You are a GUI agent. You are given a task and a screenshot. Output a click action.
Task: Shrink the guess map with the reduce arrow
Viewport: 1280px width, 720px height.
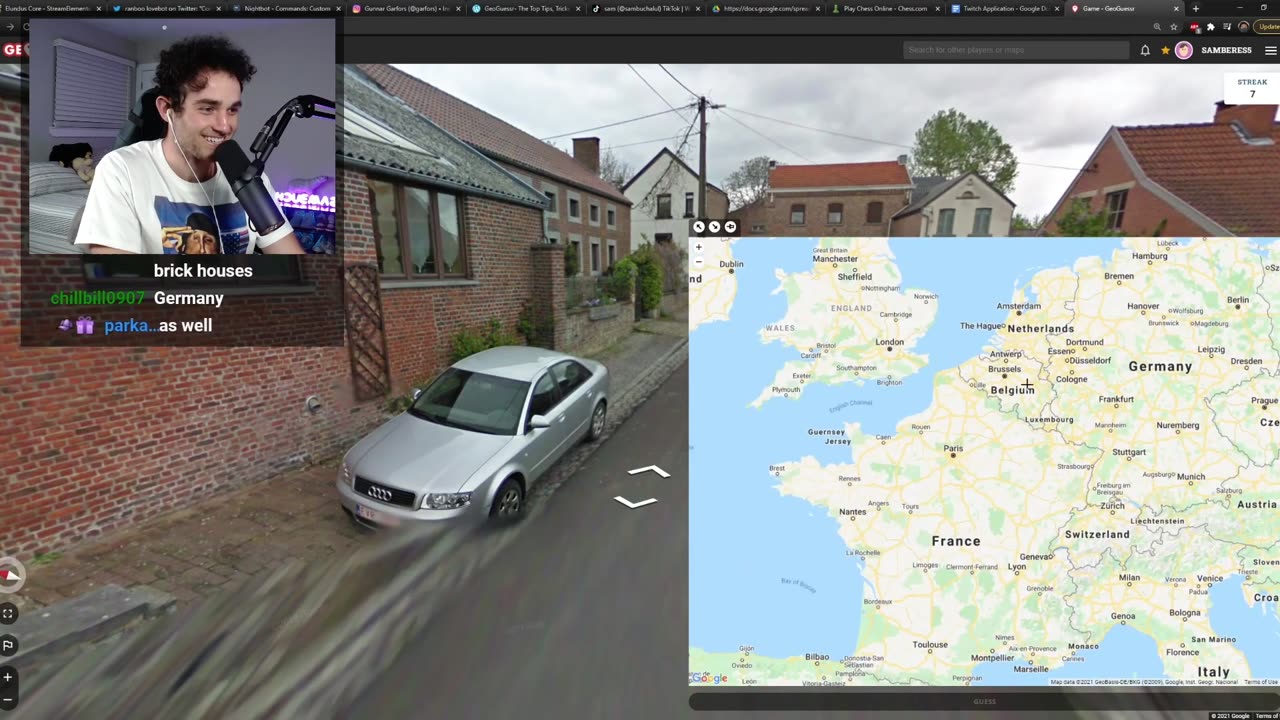(714, 227)
